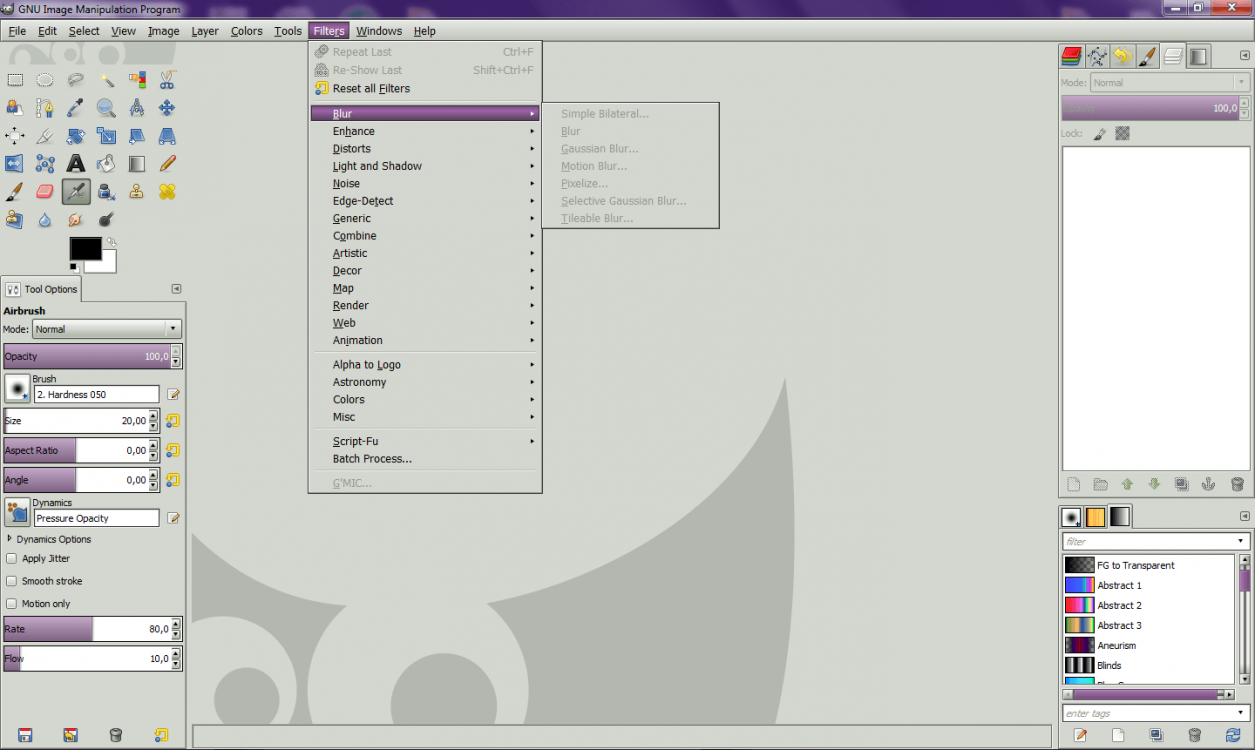This screenshot has width=1255, height=750.
Task: Open the Layers dock tab menu arrow
Action: click(x=1244, y=56)
